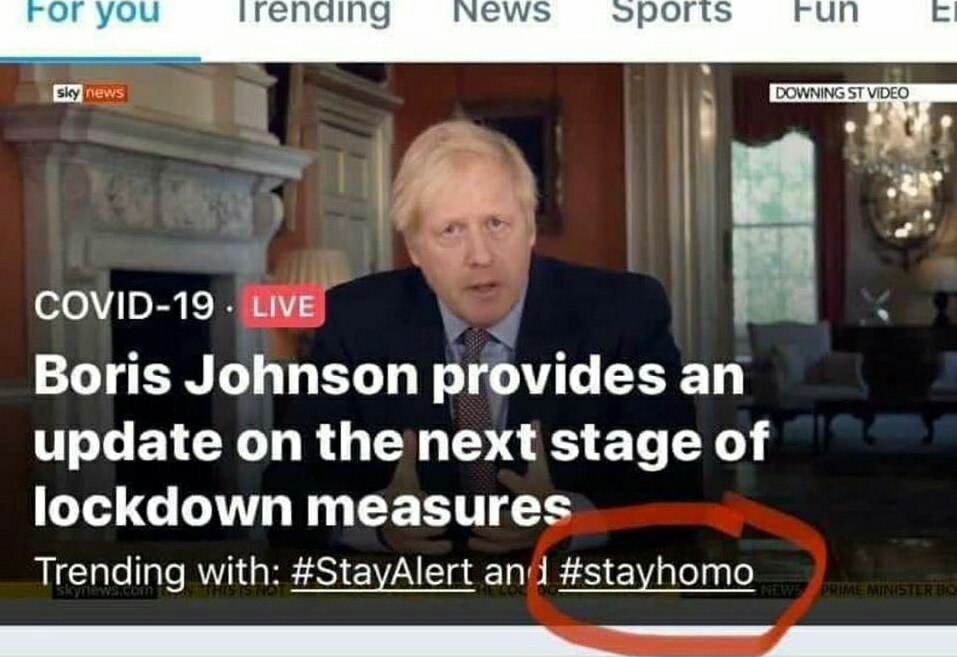This screenshot has height=657, width=957.
Task: Select the News tab
Action: tap(502, 10)
